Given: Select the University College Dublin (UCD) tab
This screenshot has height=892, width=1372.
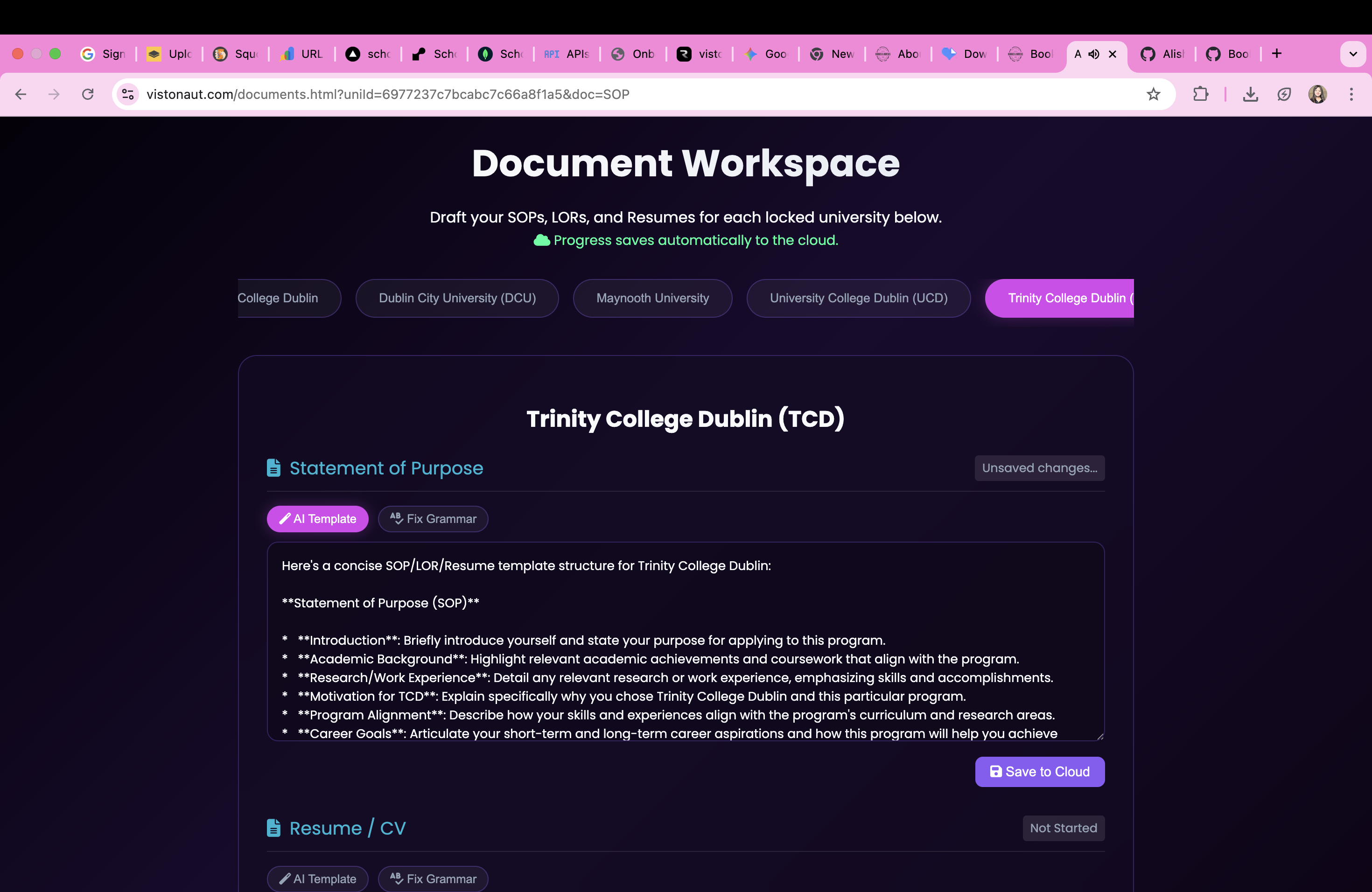Looking at the screenshot, I should point(858,298).
